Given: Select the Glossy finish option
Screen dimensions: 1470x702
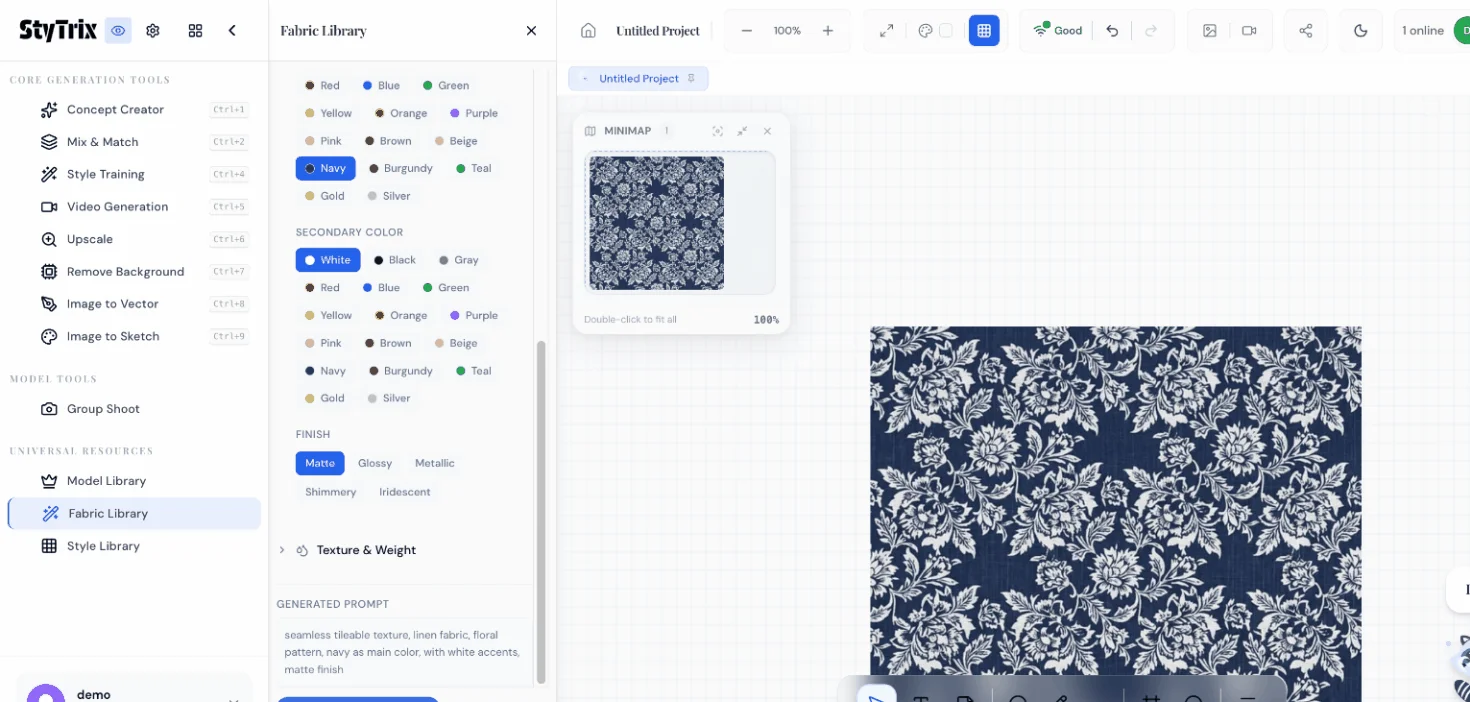Looking at the screenshot, I should [x=375, y=463].
